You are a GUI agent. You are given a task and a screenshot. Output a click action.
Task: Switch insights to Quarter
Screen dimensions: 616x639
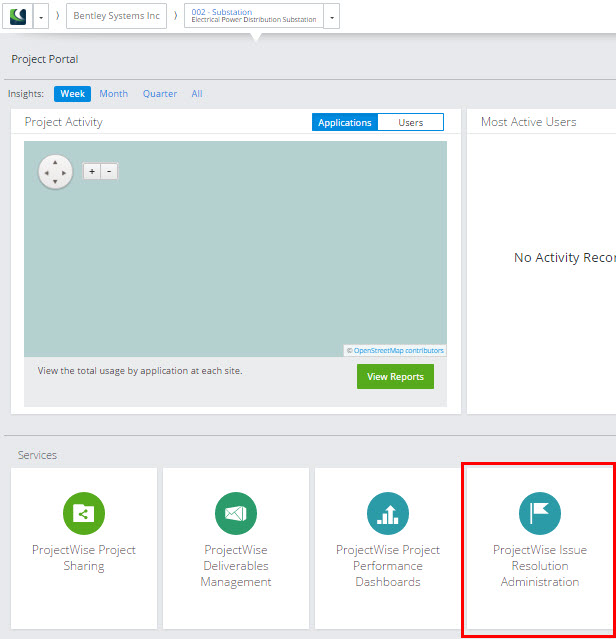click(x=160, y=94)
